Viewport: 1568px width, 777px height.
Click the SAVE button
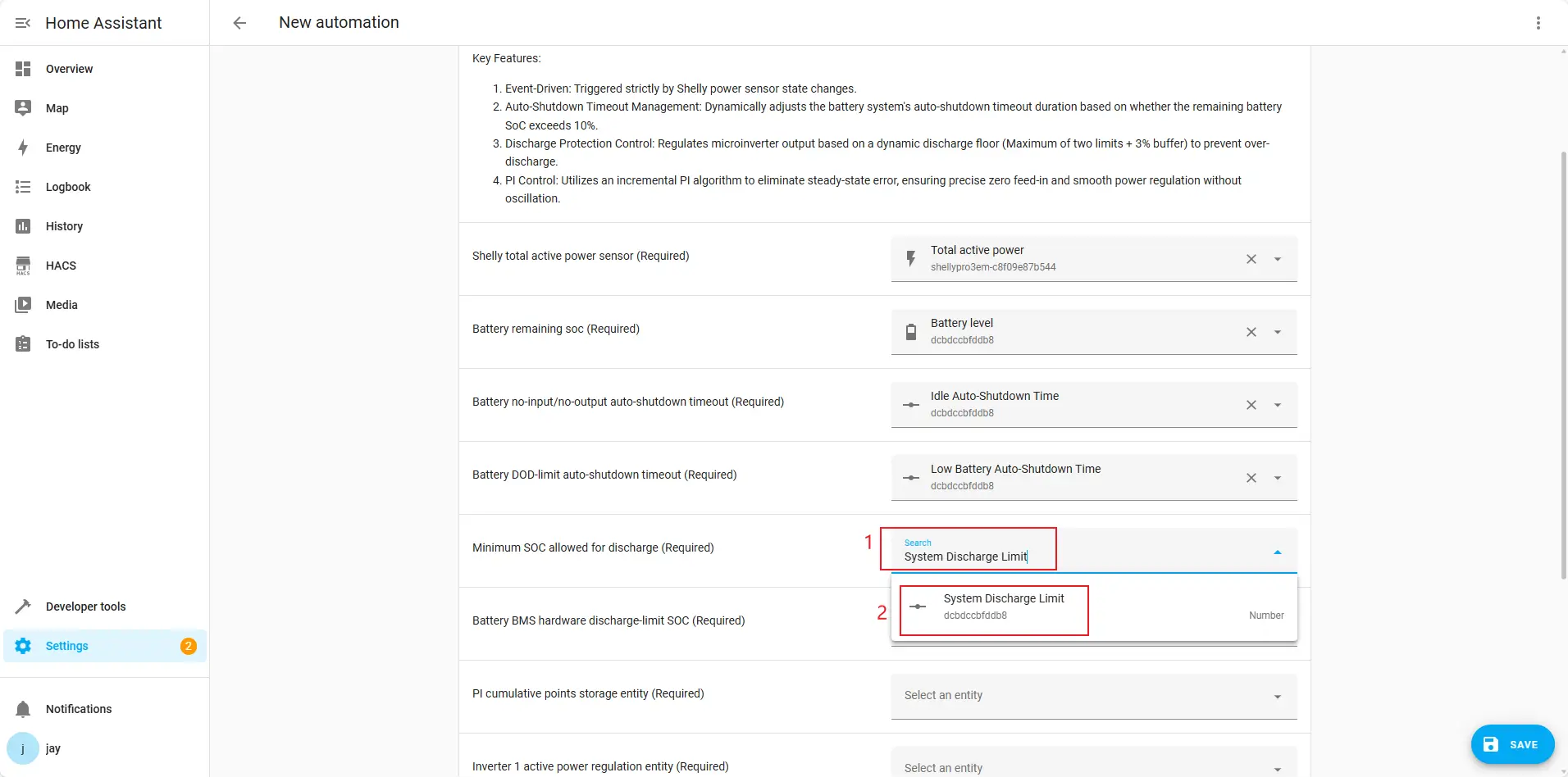tap(1511, 744)
